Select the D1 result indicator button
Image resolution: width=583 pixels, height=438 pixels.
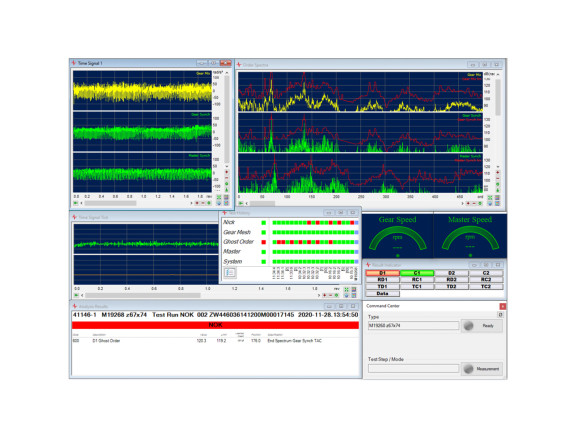[383, 273]
